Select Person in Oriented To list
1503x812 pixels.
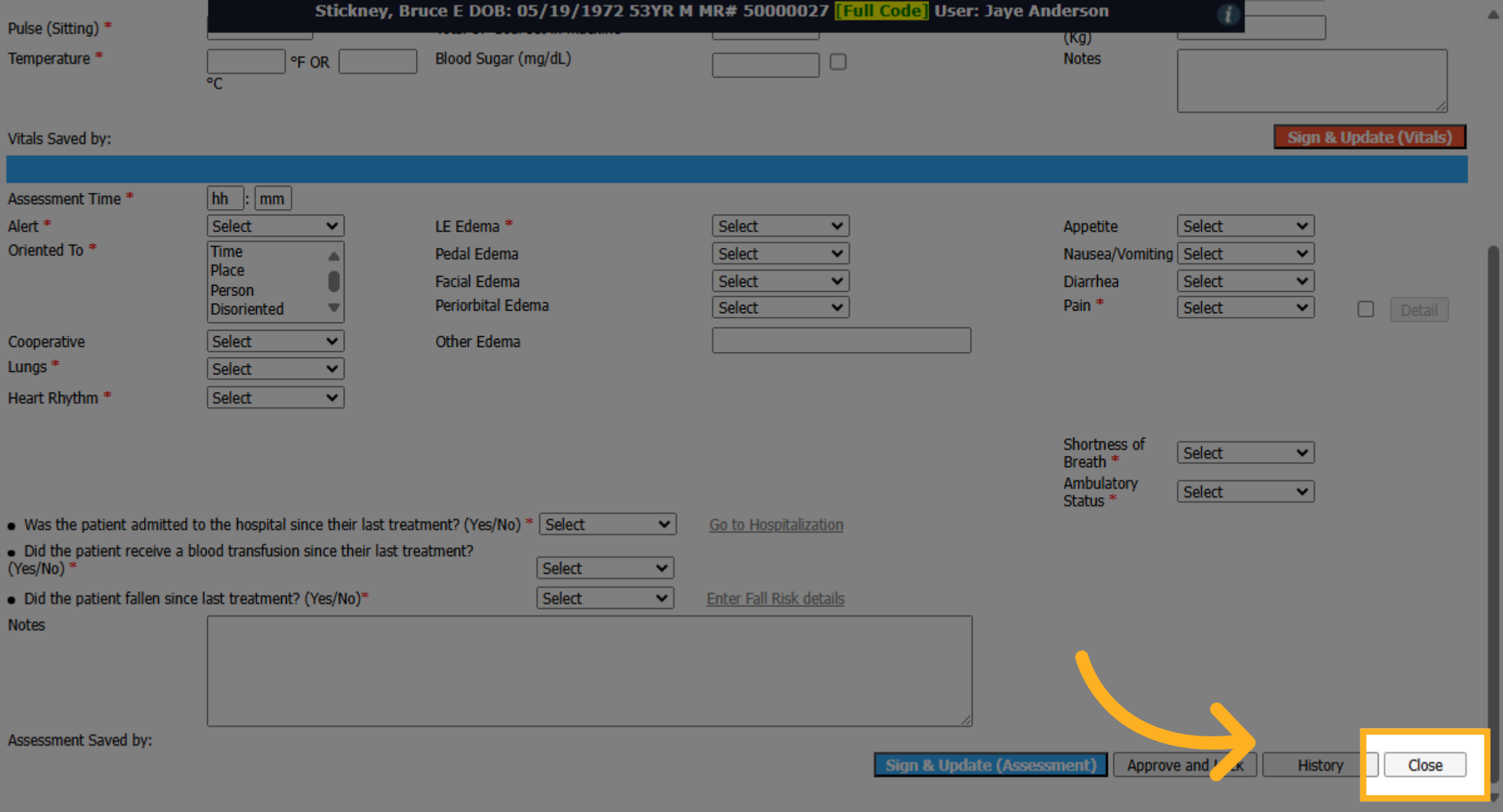click(x=232, y=290)
